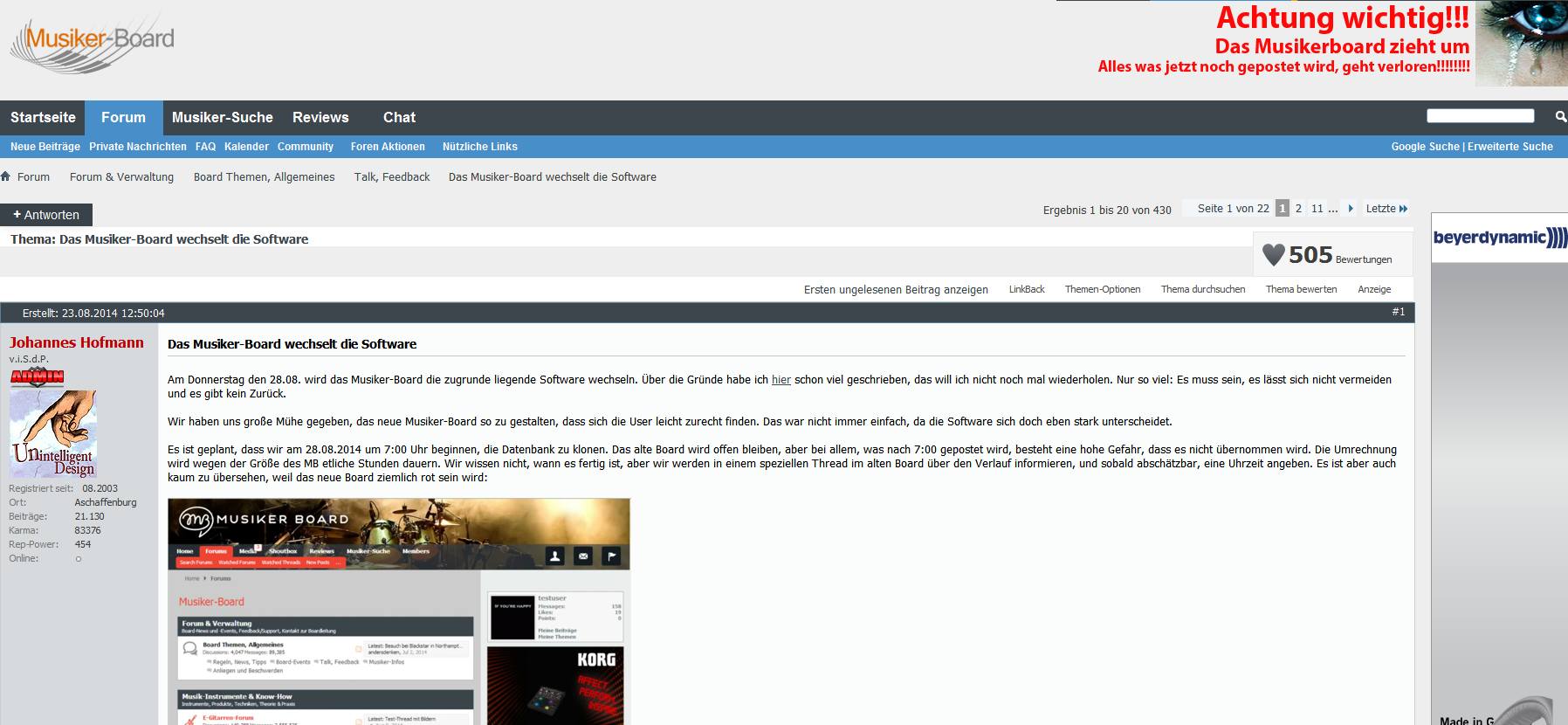
Task: Open the Kalender link
Action: pyautogui.click(x=246, y=147)
